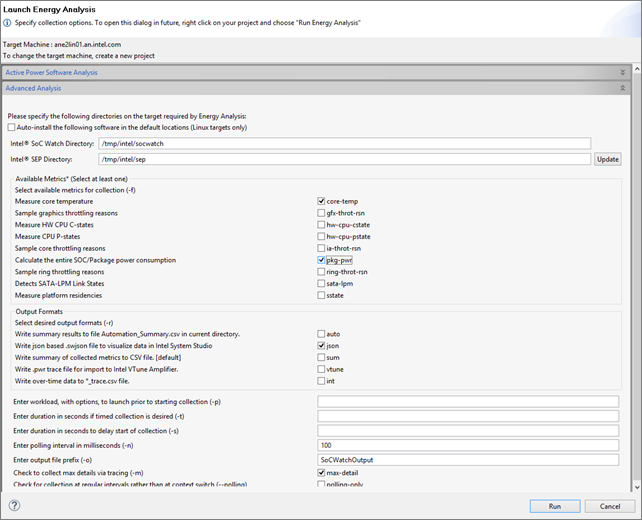642x520 pixels.
Task: Uncheck the core-temp metric
Action: pyautogui.click(x=322, y=201)
